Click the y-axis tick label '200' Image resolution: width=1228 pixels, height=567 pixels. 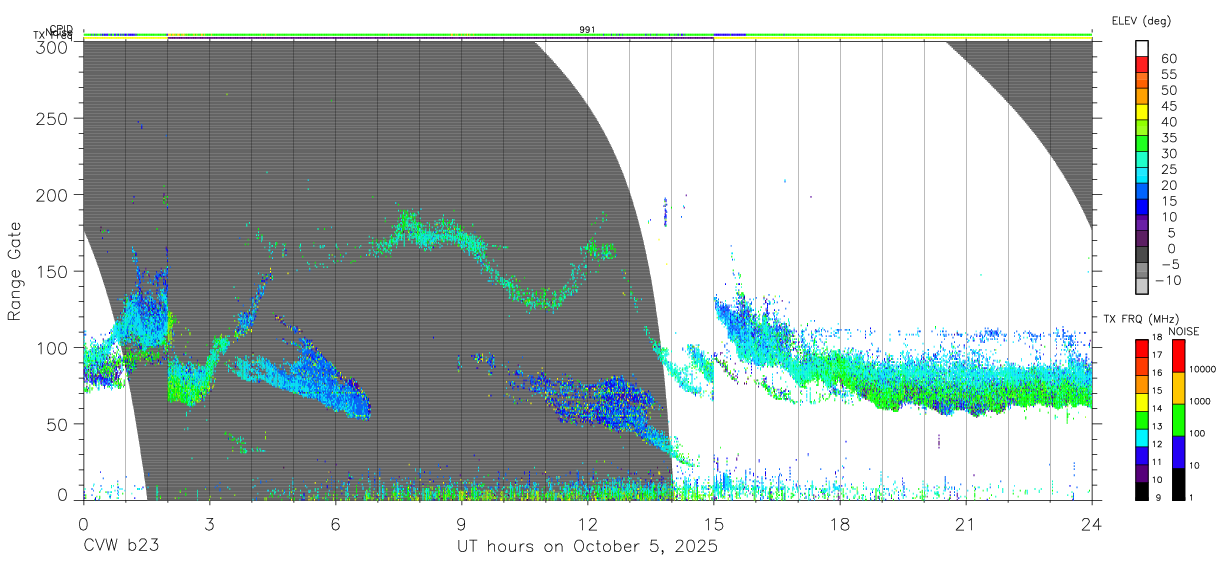54,194
